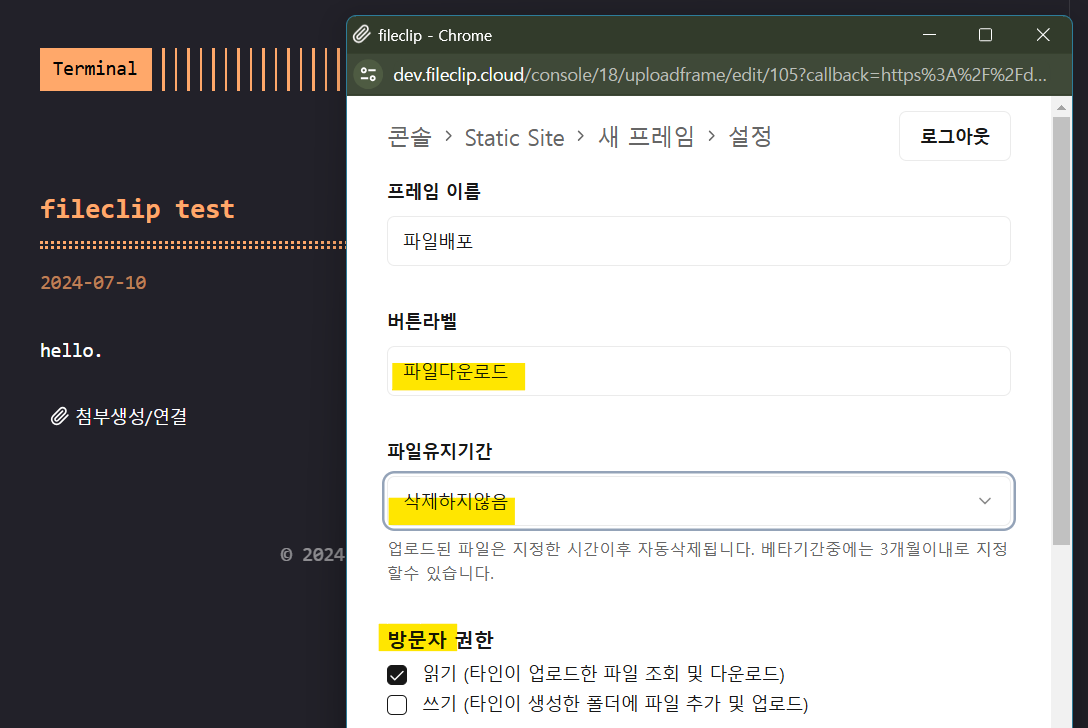
Task: Click the scrollbar up arrow
Action: pos(1061,105)
